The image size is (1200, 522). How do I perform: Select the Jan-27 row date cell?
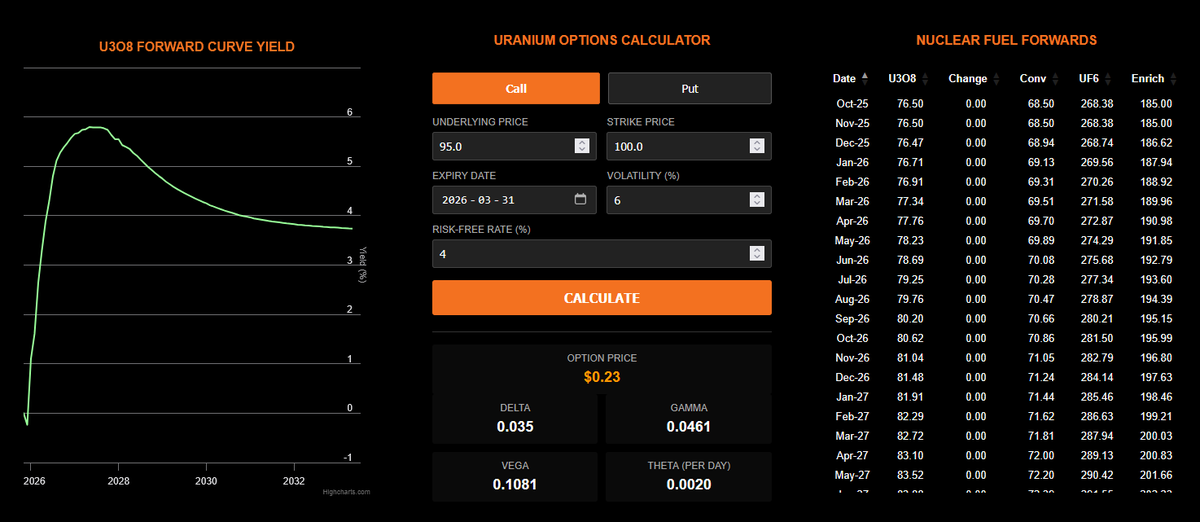[x=850, y=397]
